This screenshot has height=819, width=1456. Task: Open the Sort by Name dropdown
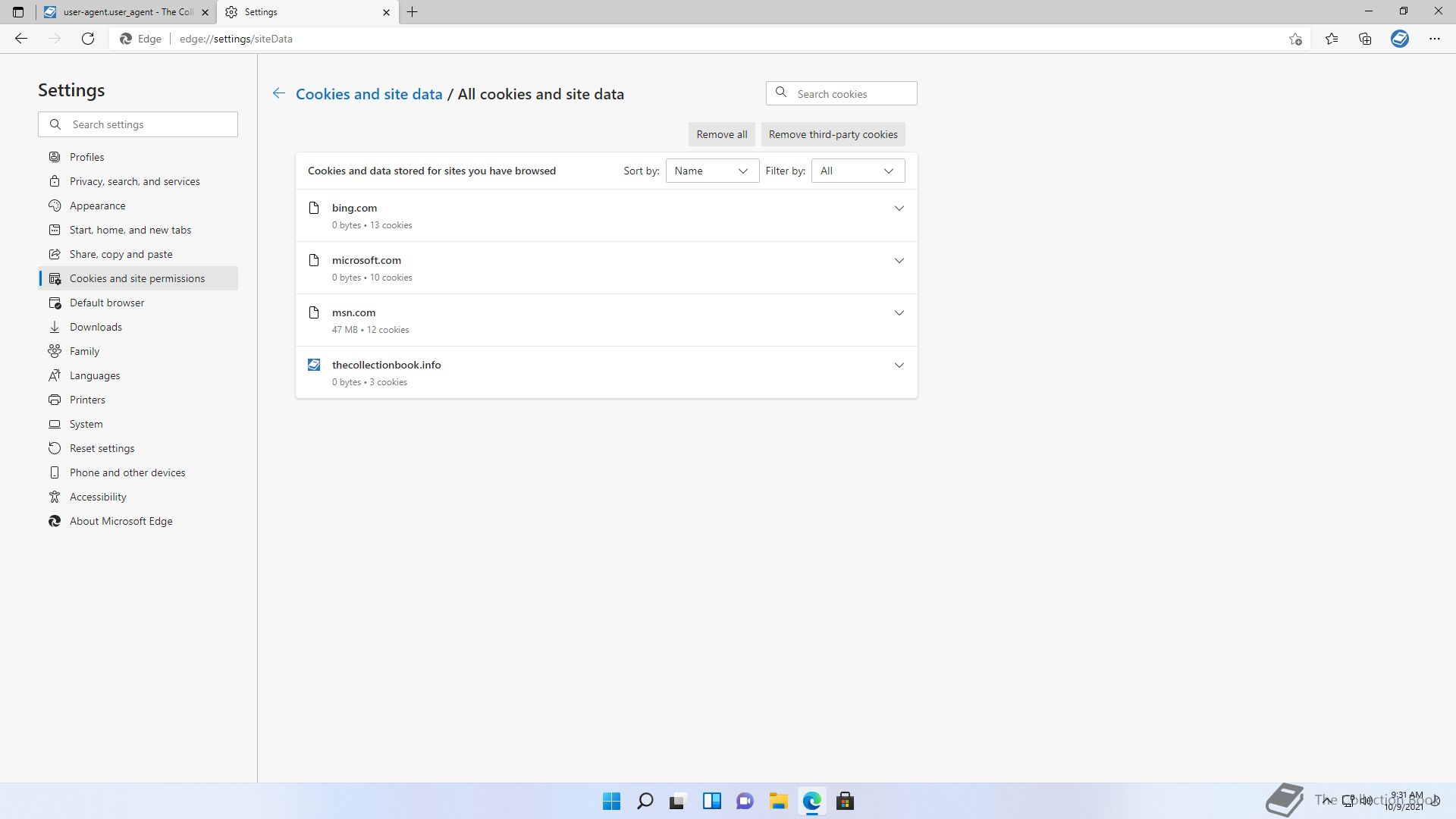click(x=712, y=171)
